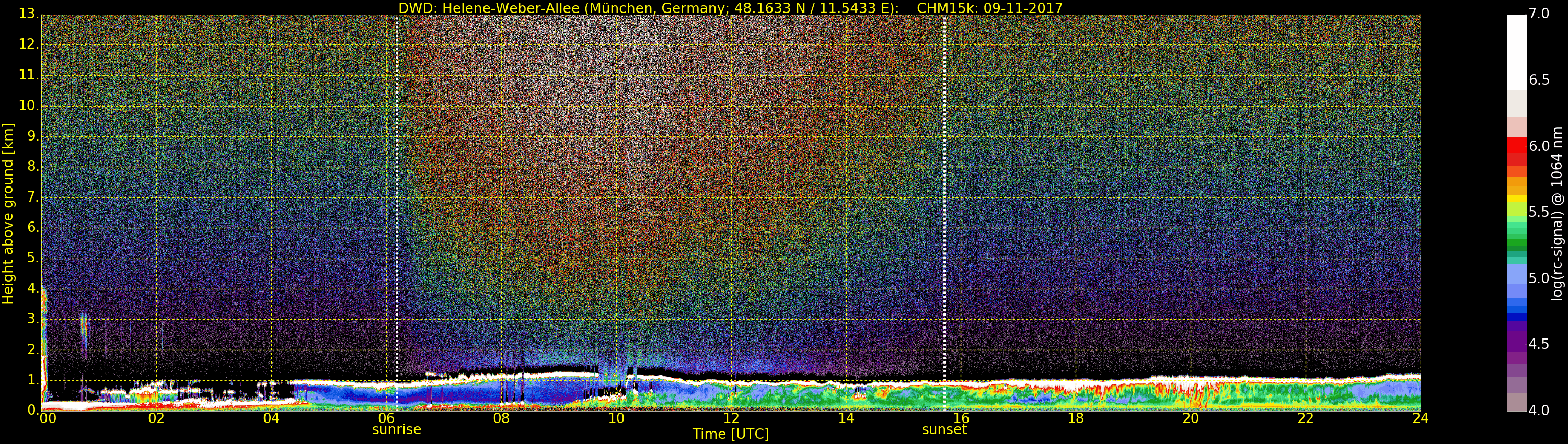Screen dimensions: 1568x444
Task: Click the white dotted sunrise line in the plot
Action: click(397, 213)
